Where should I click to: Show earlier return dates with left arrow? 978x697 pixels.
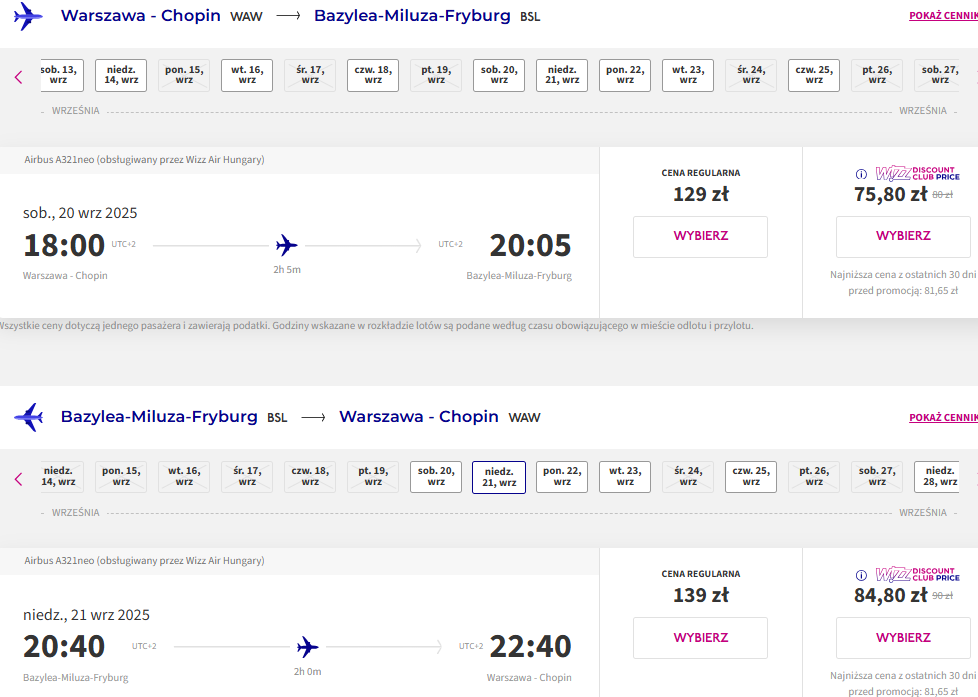[19, 479]
